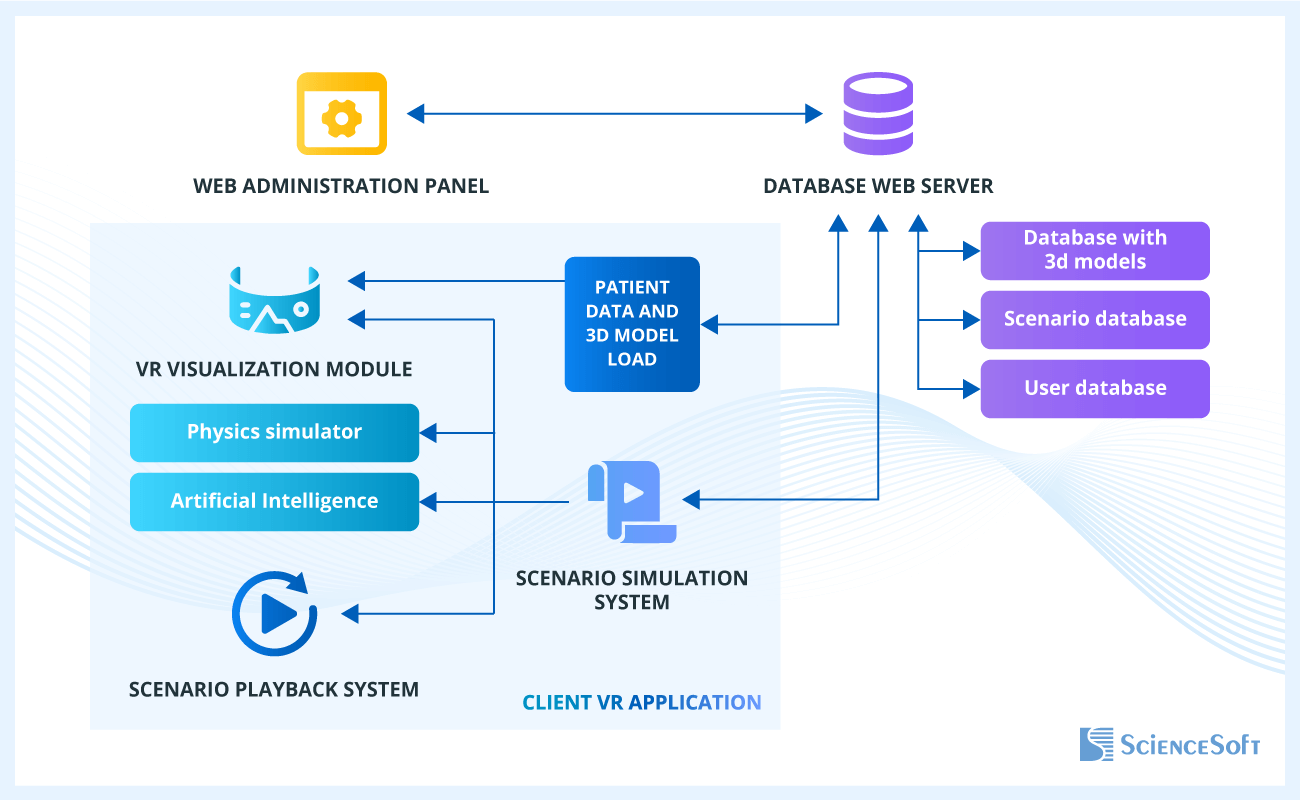The height and width of the screenshot is (800, 1300).
Task: Select the Artificial Intelligence box
Action: (274, 501)
